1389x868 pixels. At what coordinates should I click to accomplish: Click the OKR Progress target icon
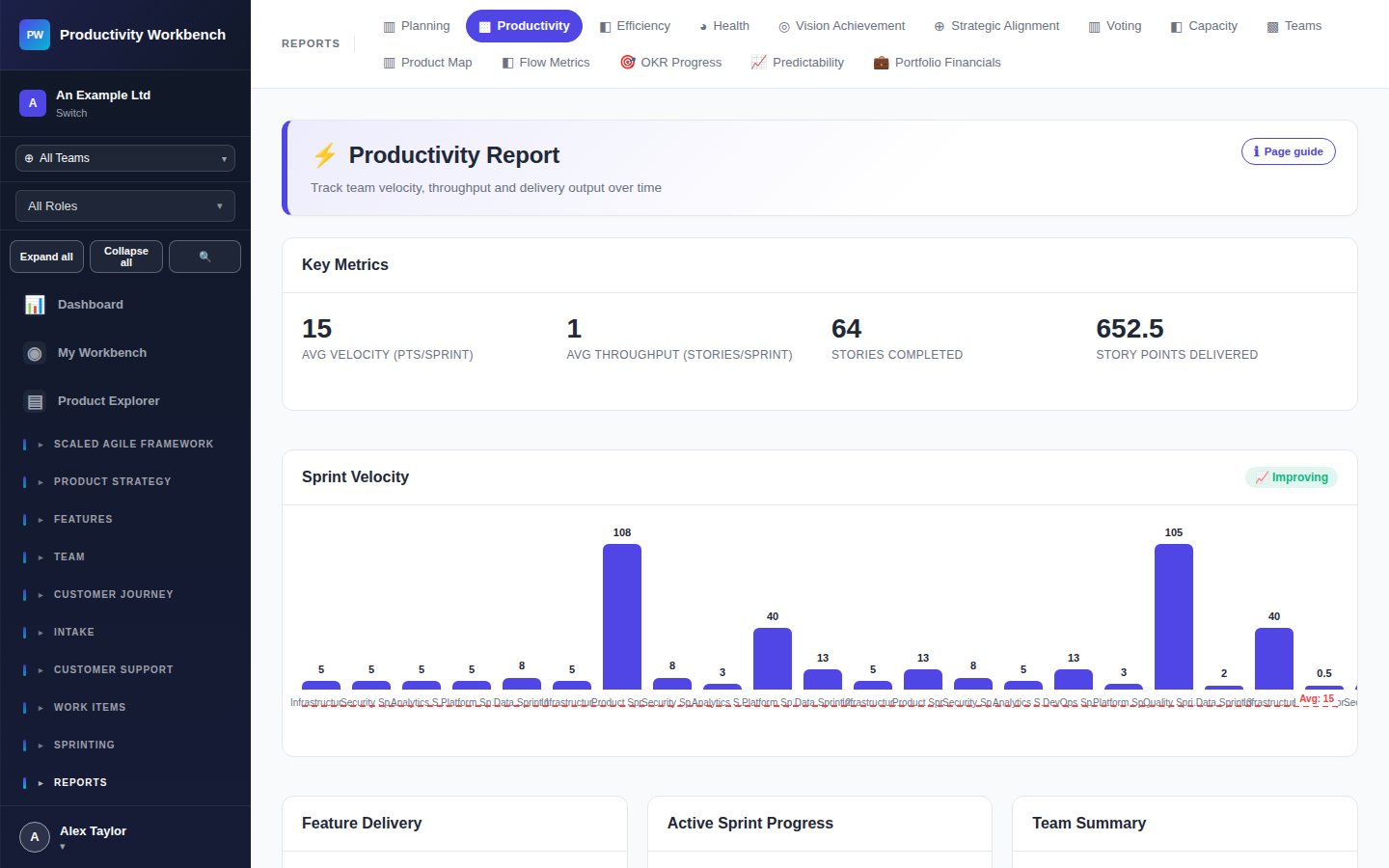[628, 63]
